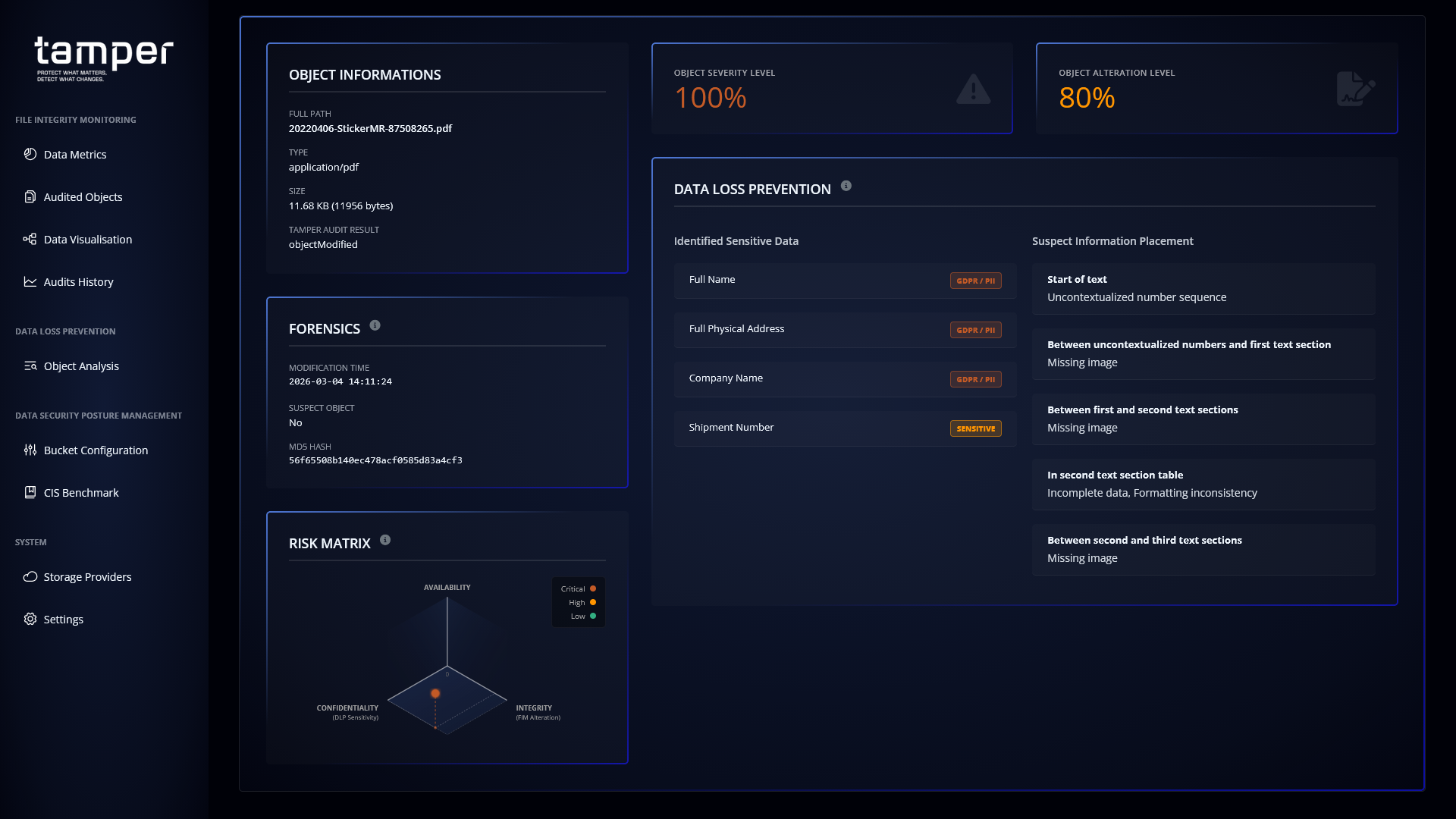This screenshot has width=1456, height=819.
Task: Click GDPR / PII badge for Company Name
Action: pyautogui.click(x=975, y=379)
